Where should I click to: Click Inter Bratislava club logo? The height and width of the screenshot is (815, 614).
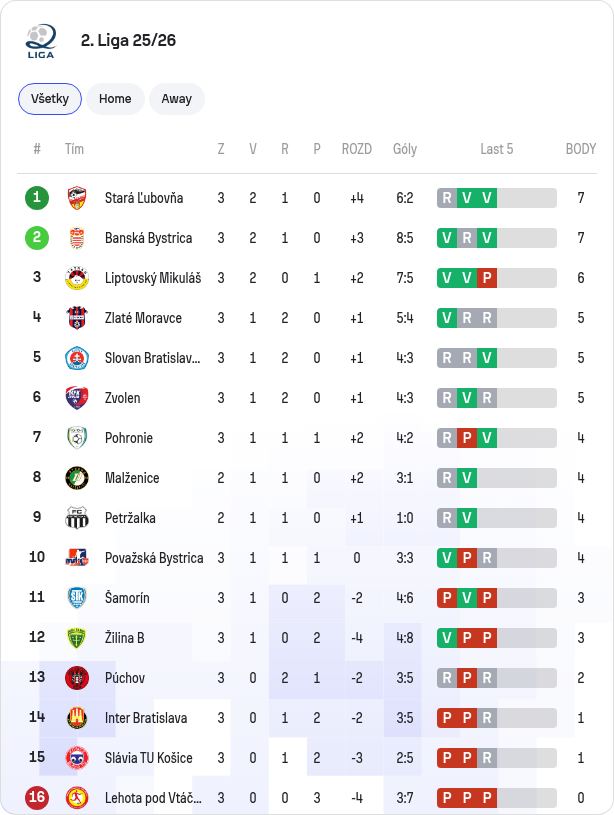pyautogui.click(x=77, y=718)
